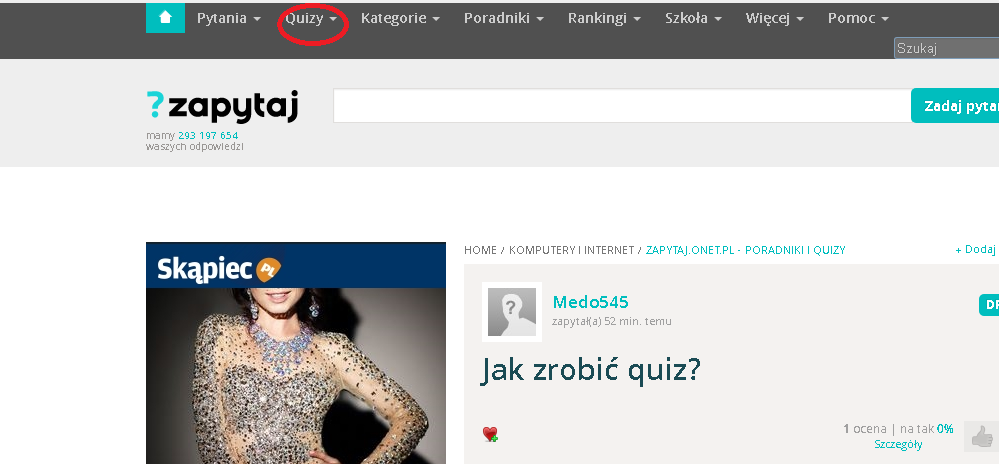
Task: Click the thumbs up rating icon
Action: tap(981, 436)
